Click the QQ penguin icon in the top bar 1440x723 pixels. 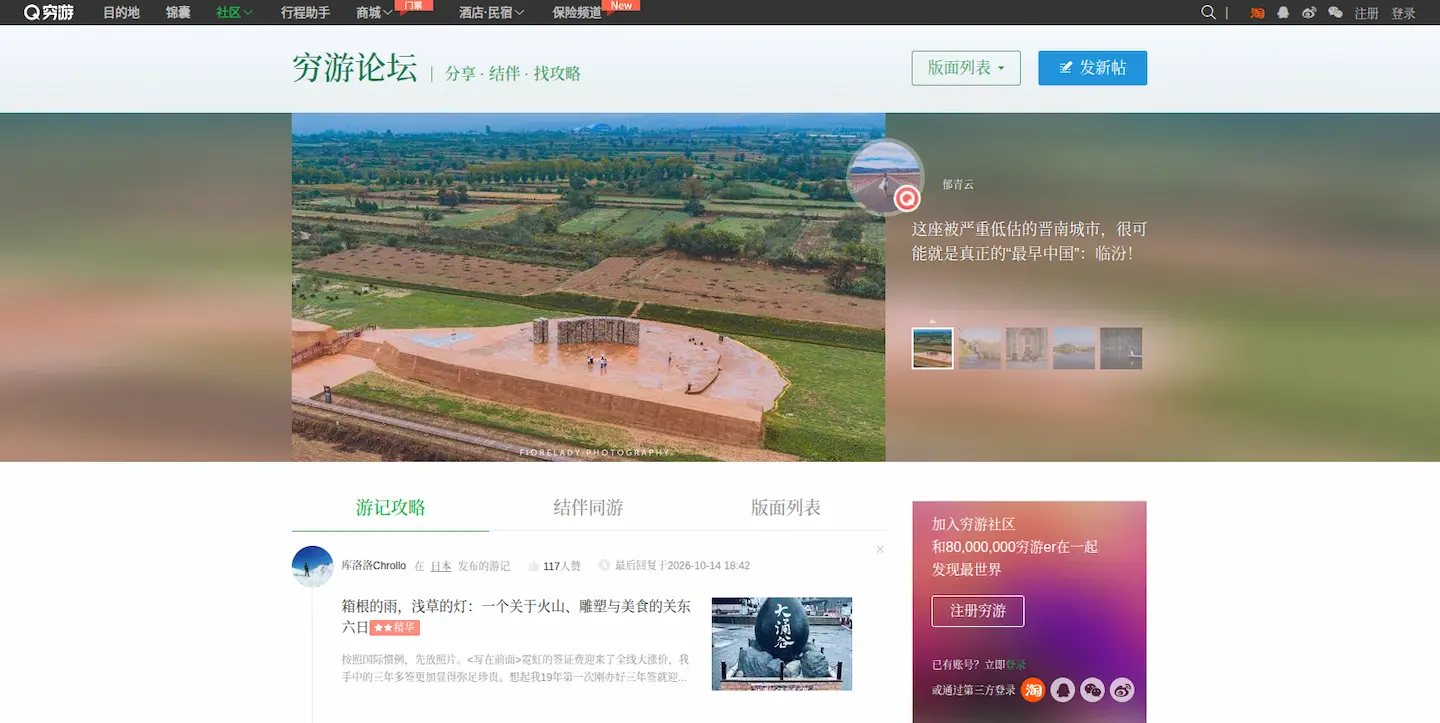[x=1284, y=13]
